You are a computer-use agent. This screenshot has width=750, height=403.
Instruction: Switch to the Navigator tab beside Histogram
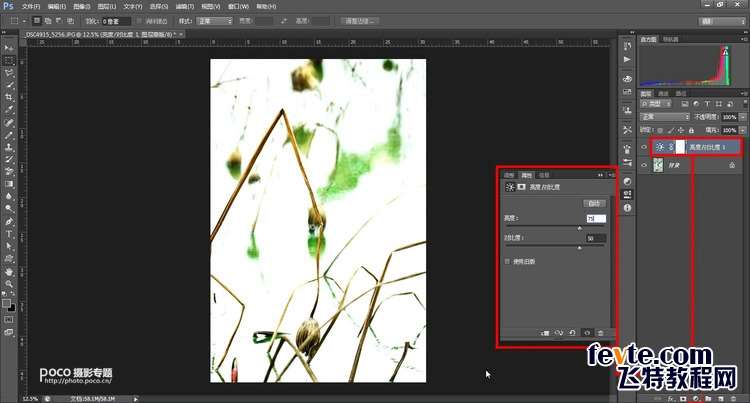(x=671, y=39)
